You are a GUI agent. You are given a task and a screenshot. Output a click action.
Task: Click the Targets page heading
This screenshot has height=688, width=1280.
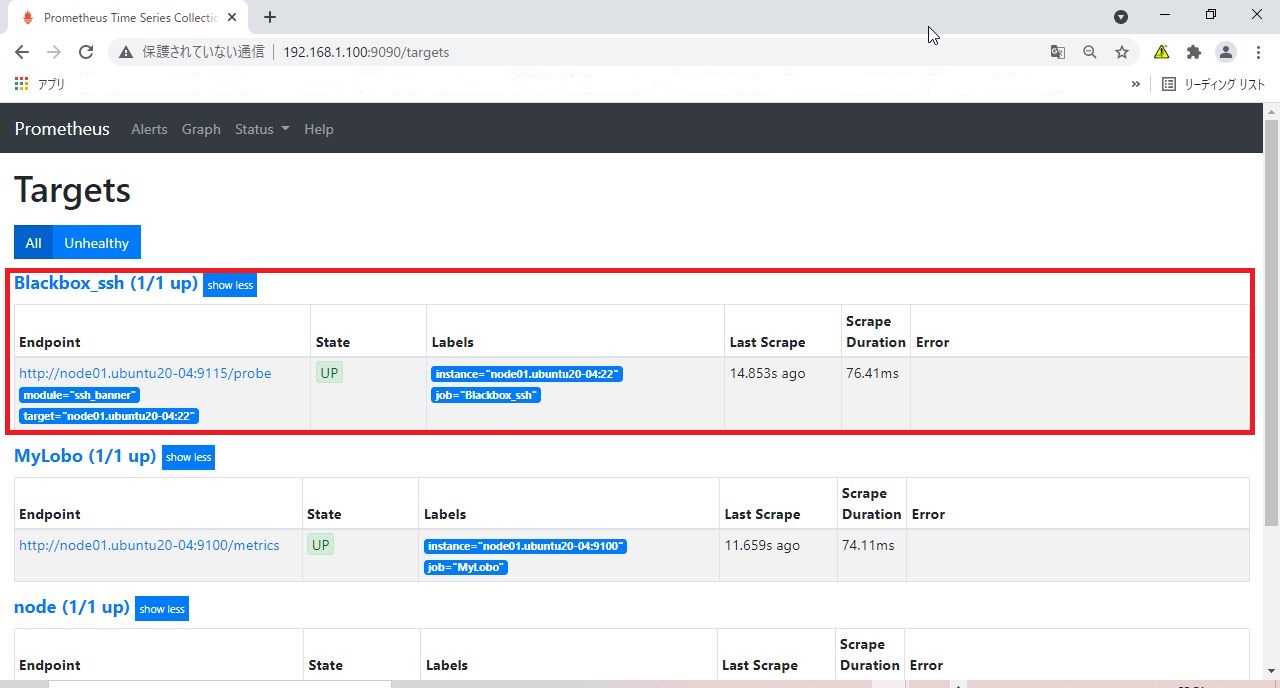tap(73, 190)
